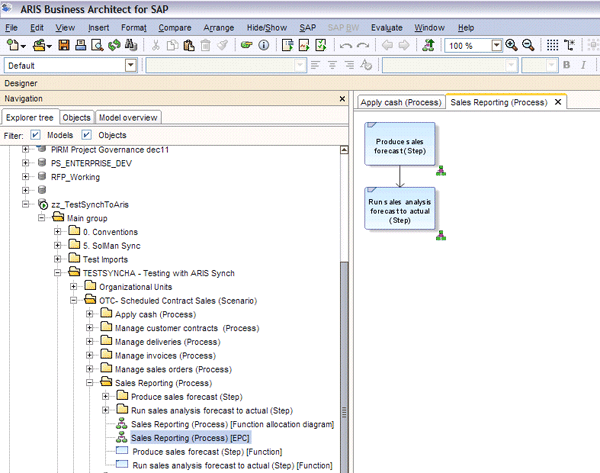Select Sales Reporting (Process) [EPC] model

click(x=190, y=438)
